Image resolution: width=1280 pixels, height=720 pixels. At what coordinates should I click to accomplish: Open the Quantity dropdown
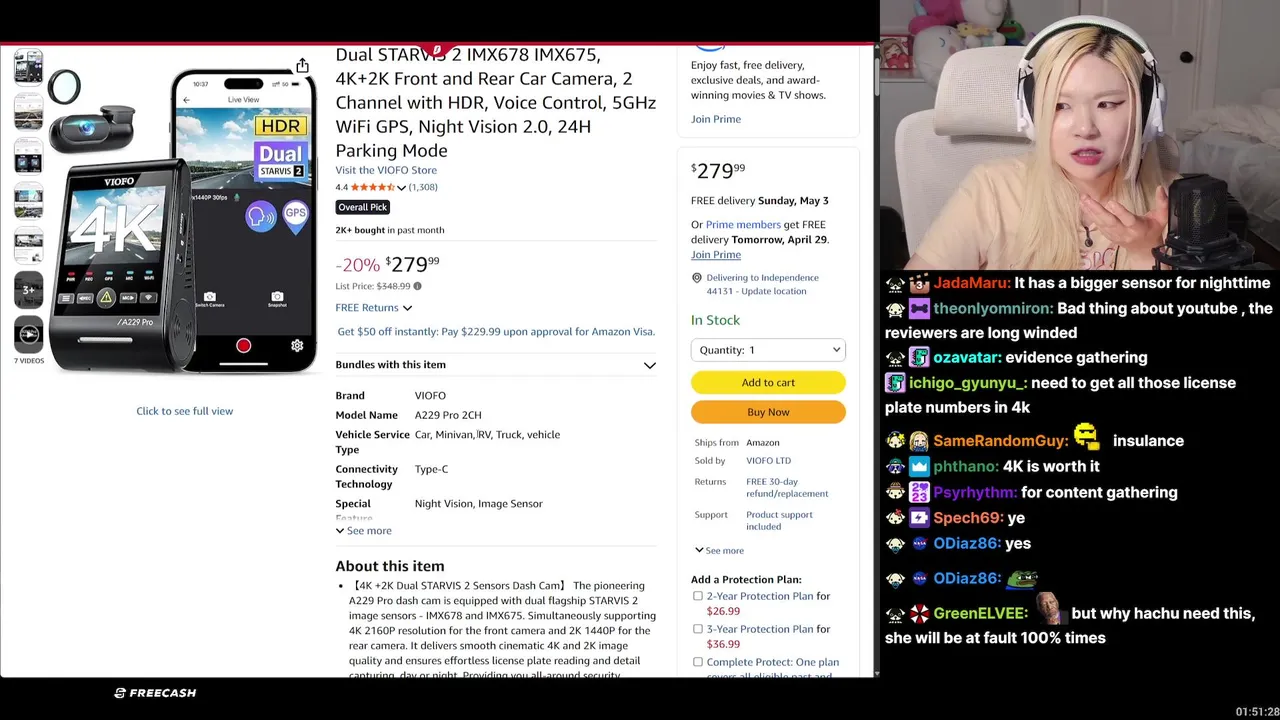768,350
